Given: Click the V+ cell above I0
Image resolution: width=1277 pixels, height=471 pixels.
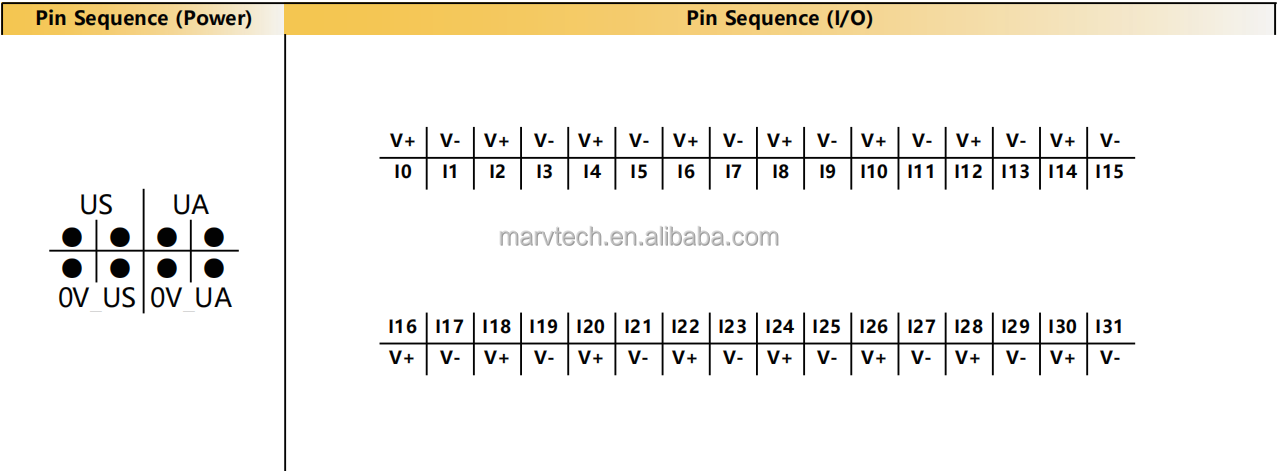Looking at the screenshot, I should [x=403, y=141].
